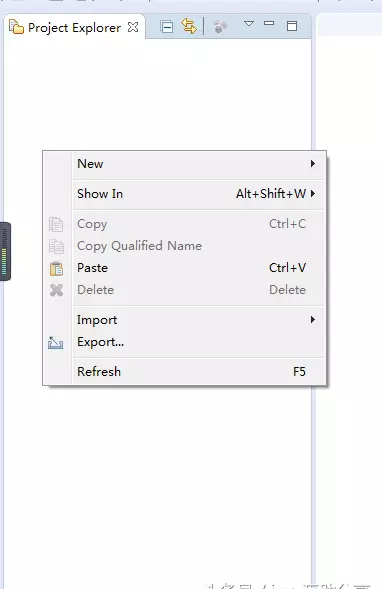Expand the New submenu arrow
The image size is (382, 589).
[x=313, y=164]
